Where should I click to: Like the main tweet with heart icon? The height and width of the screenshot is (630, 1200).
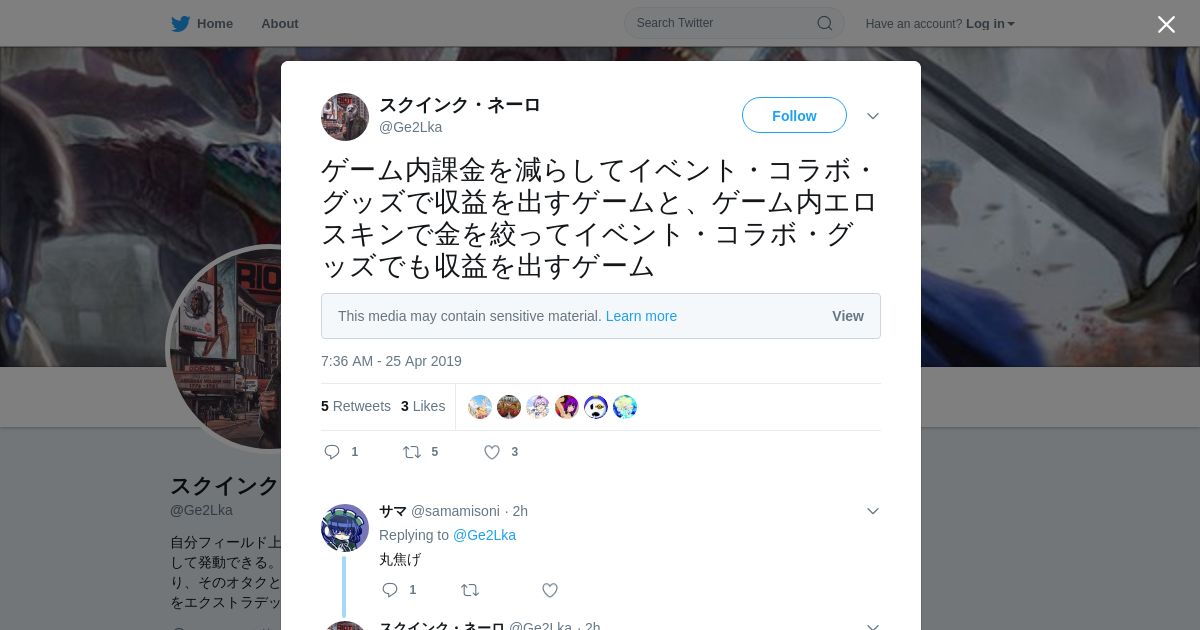coord(492,452)
